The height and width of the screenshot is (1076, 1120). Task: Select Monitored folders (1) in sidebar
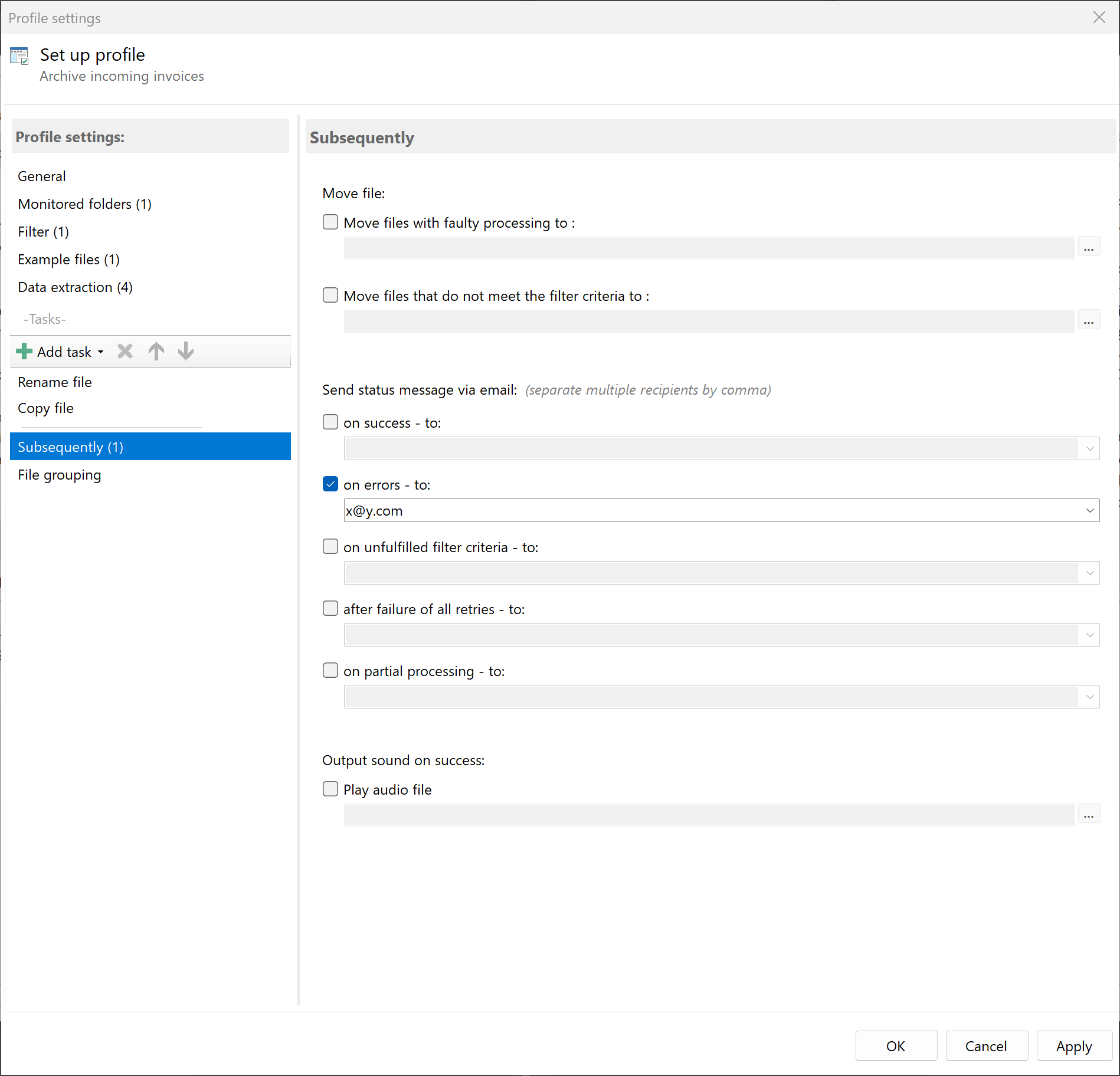coord(84,204)
